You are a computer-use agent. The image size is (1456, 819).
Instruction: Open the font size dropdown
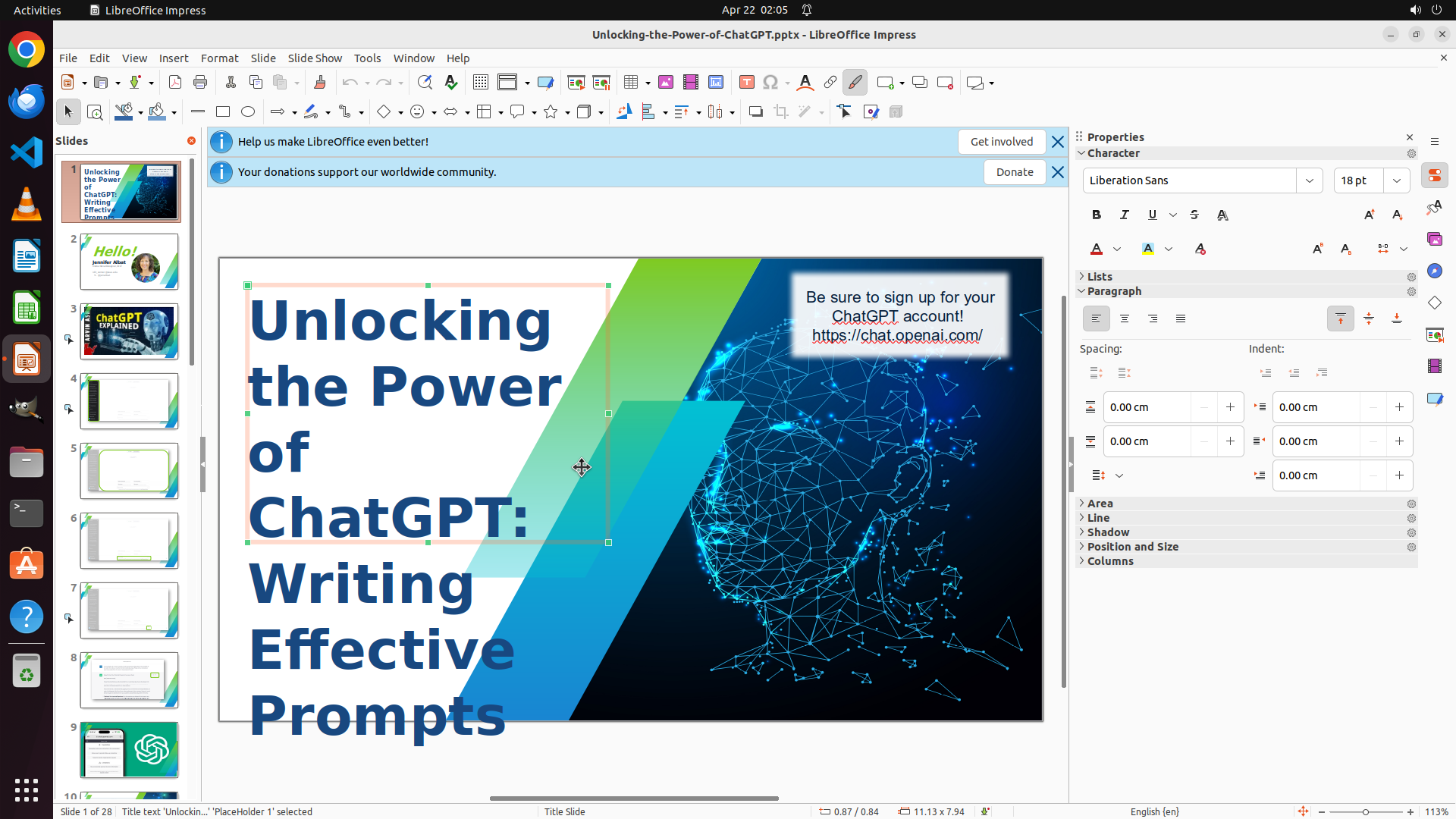point(1396,180)
